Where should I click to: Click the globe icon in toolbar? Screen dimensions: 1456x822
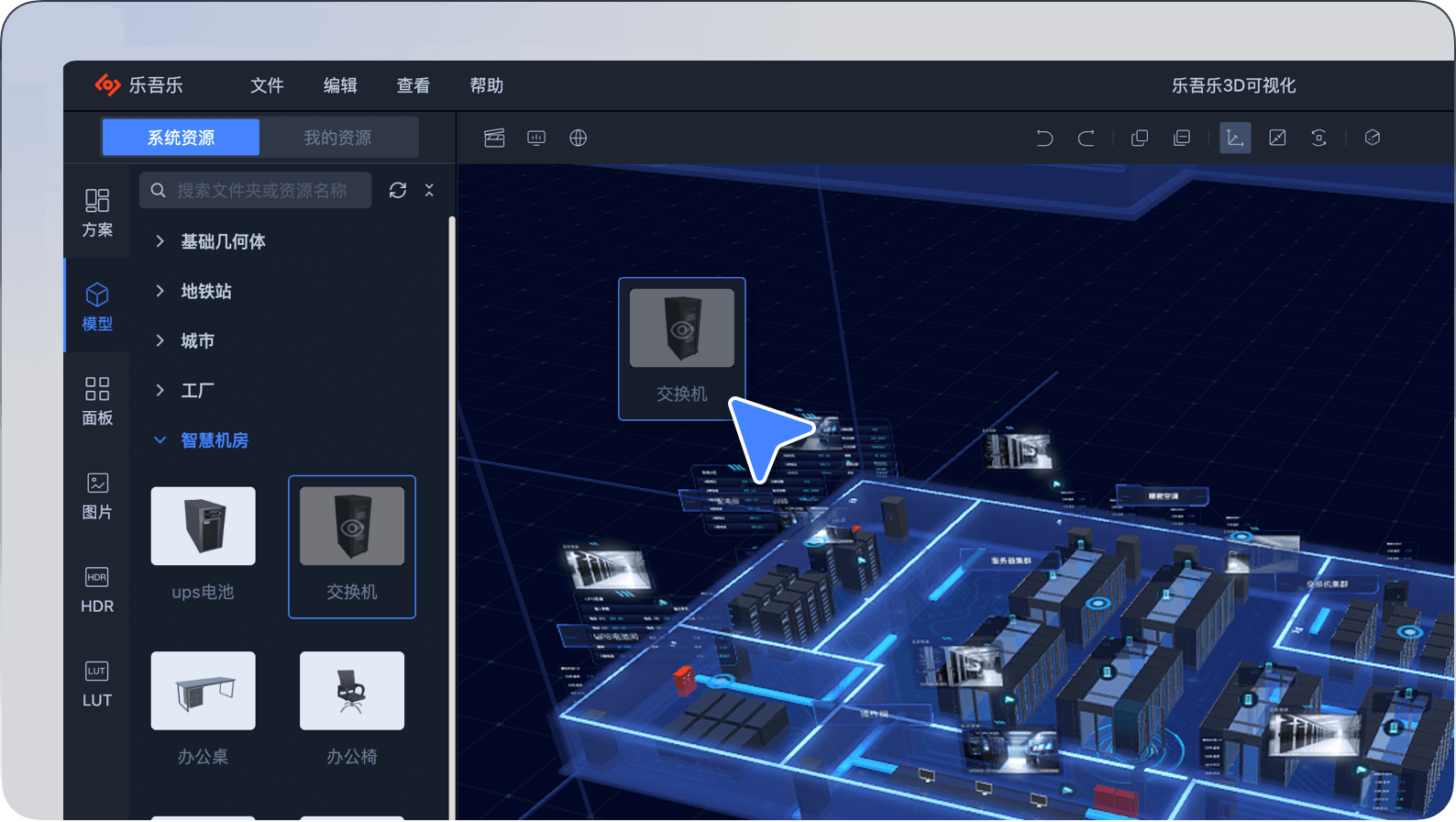click(579, 139)
